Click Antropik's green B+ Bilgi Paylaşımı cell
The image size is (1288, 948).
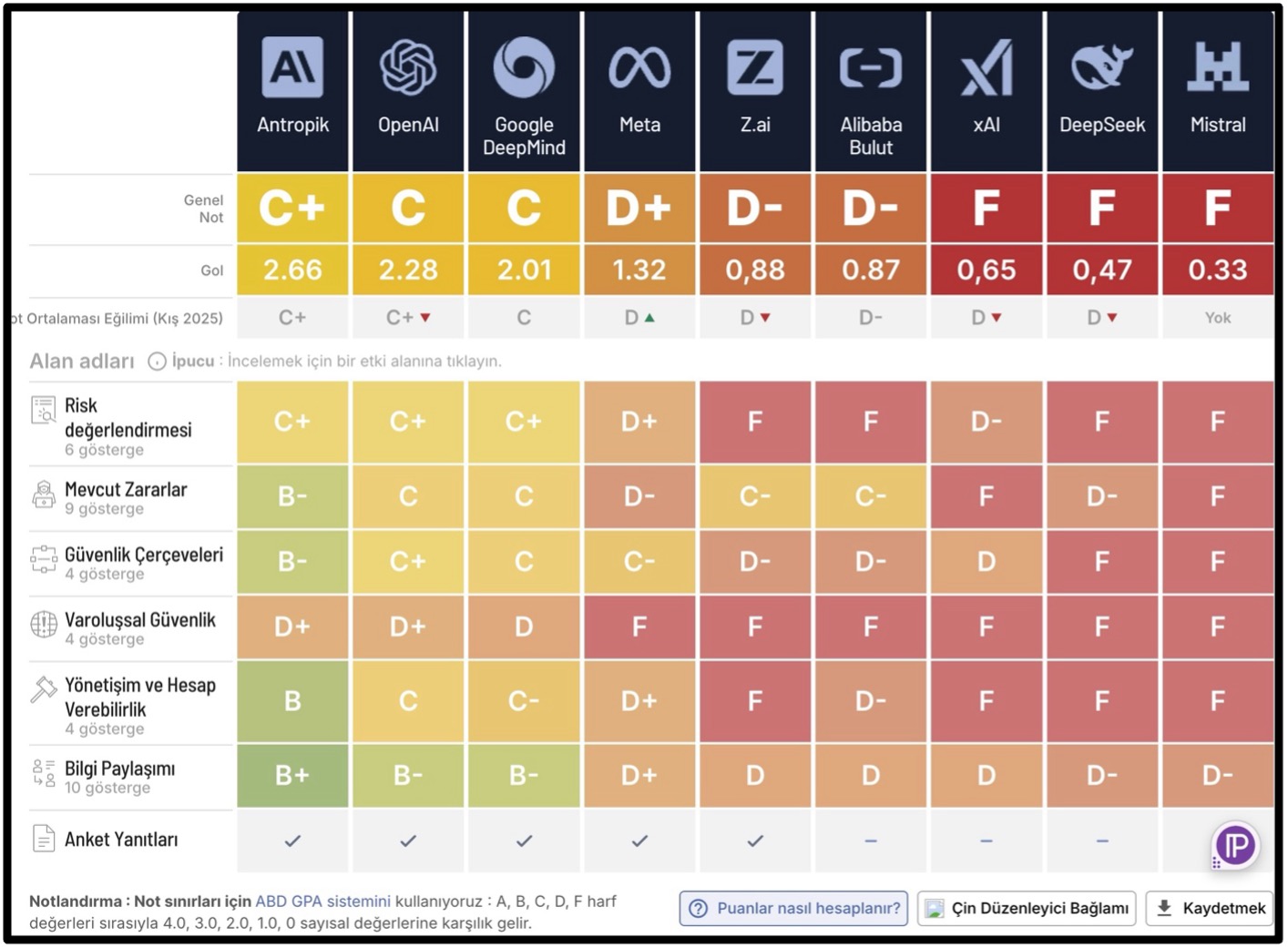[292, 776]
